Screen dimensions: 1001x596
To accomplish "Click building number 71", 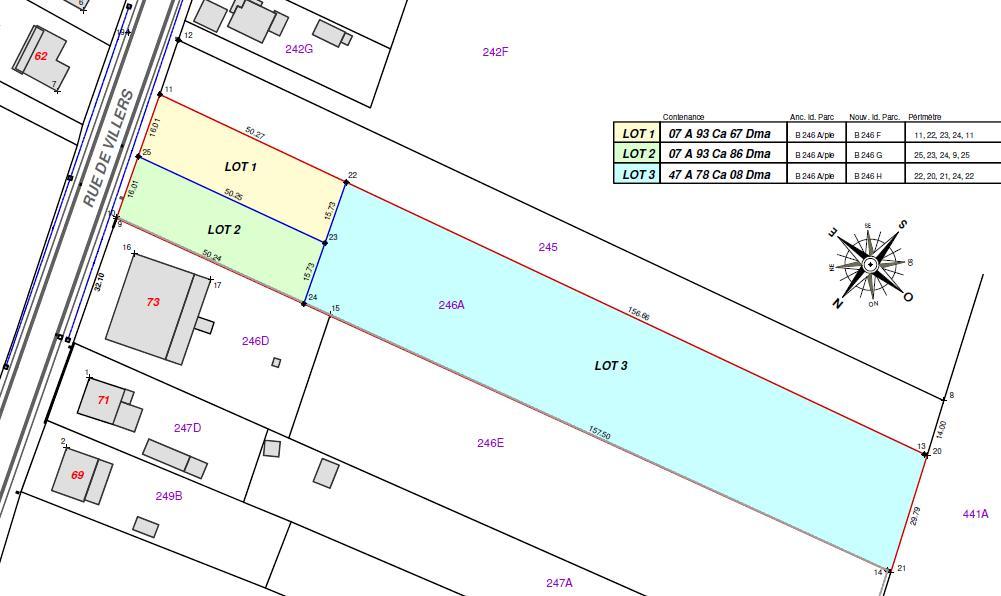I will 104,400.
